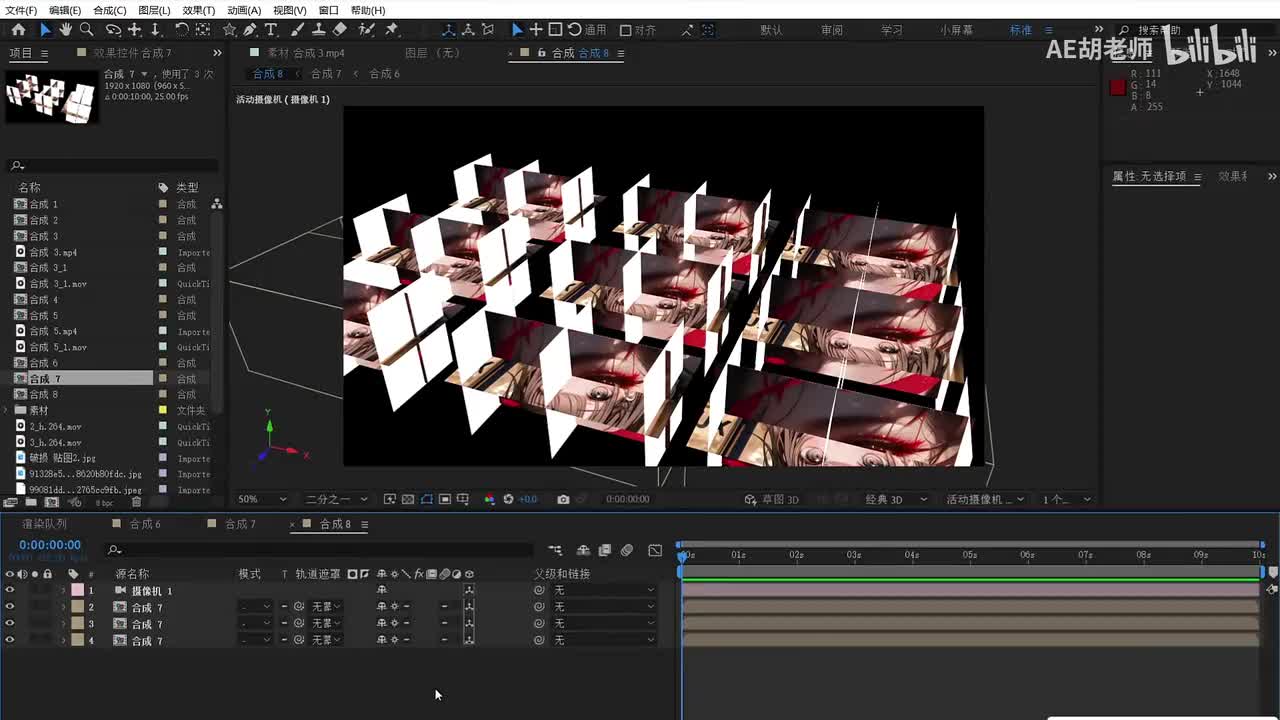1280x720 pixels.
Task: Select the Orbit camera tool
Action: (112, 30)
